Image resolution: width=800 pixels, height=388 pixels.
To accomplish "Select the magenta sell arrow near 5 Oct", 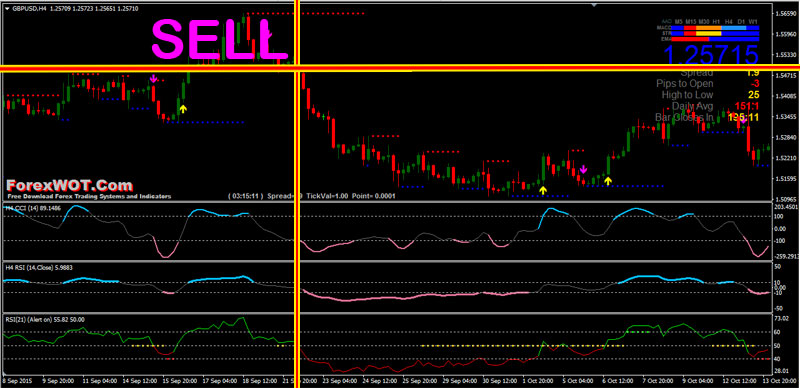I will point(584,169).
